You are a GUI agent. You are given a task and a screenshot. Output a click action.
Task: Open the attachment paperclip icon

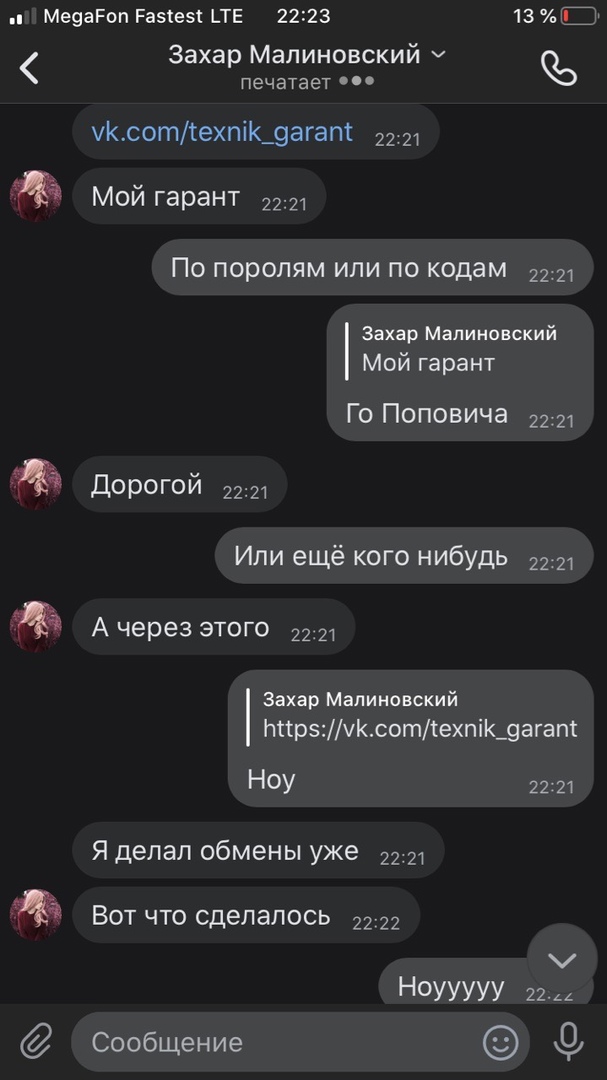point(37,1041)
